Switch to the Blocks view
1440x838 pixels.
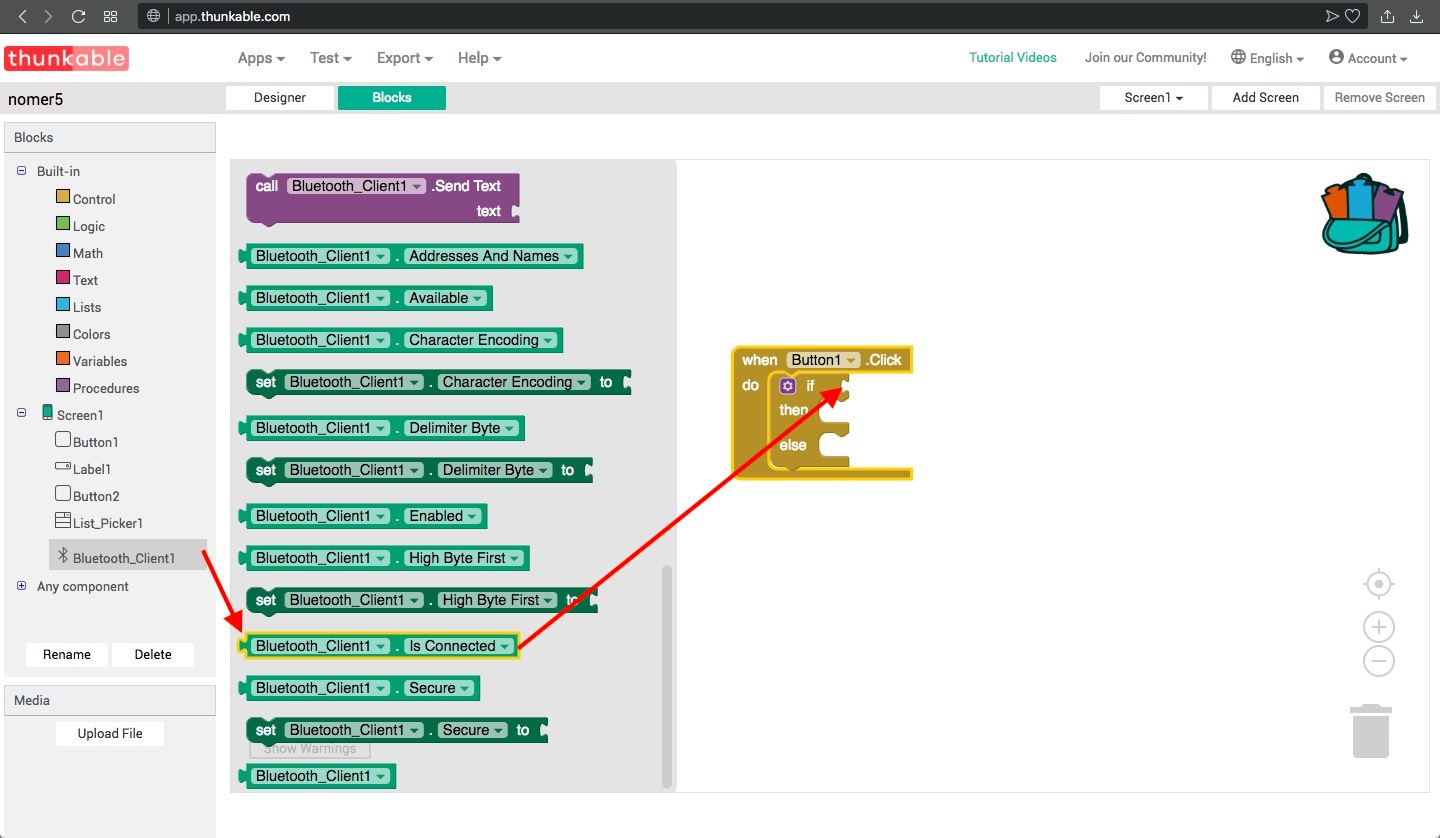click(392, 98)
